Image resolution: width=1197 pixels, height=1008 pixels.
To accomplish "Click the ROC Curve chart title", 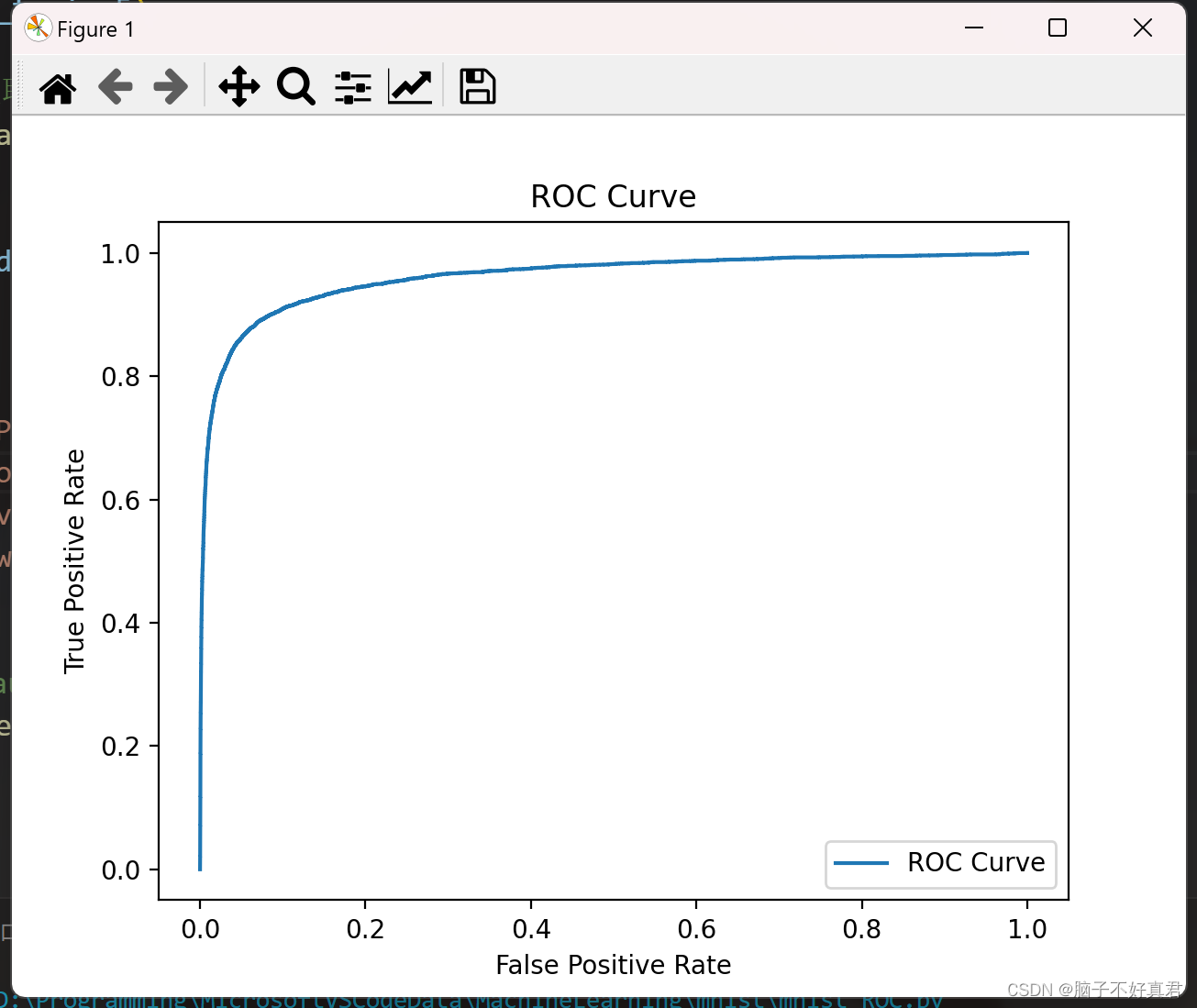I will coord(612,195).
